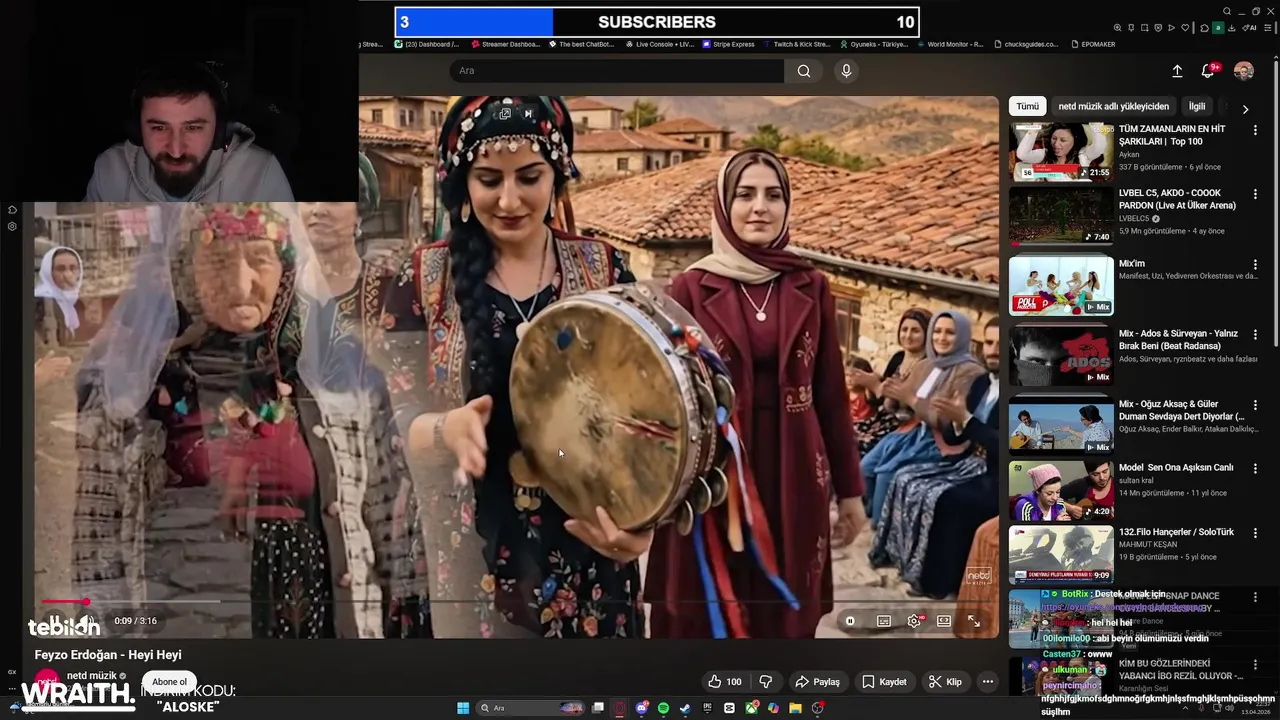The image size is (1280, 720).
Task: Open YouTube notifications bell
Action: pyautogui.click(x=1208, y=71)
